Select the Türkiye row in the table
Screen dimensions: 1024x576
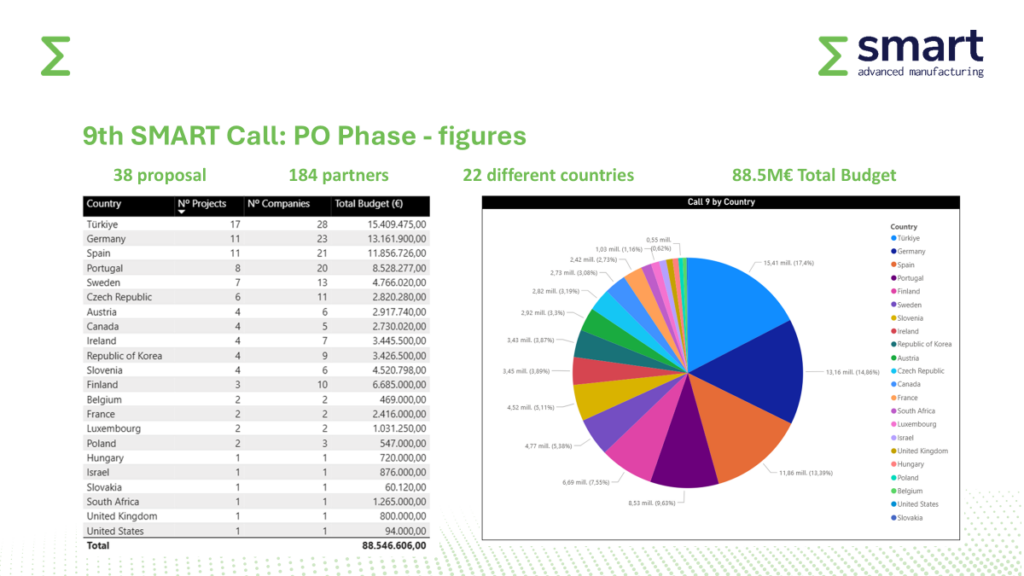tap(256, 225)
